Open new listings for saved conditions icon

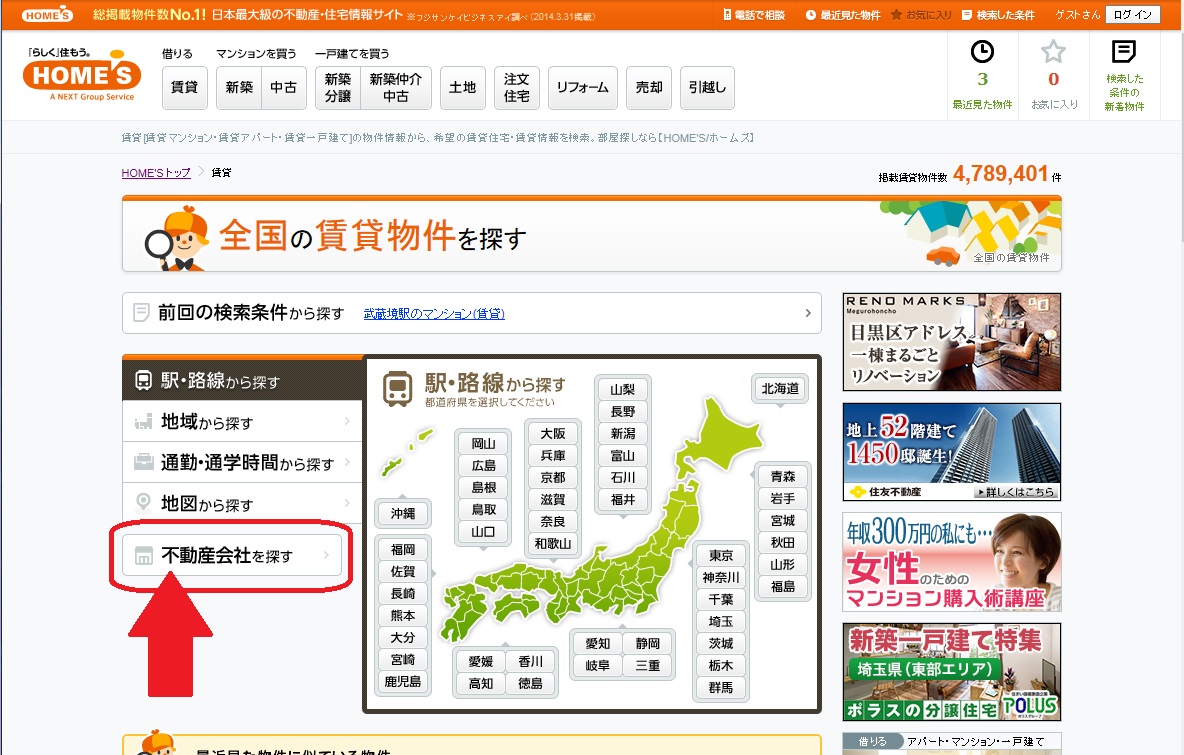1124,52
